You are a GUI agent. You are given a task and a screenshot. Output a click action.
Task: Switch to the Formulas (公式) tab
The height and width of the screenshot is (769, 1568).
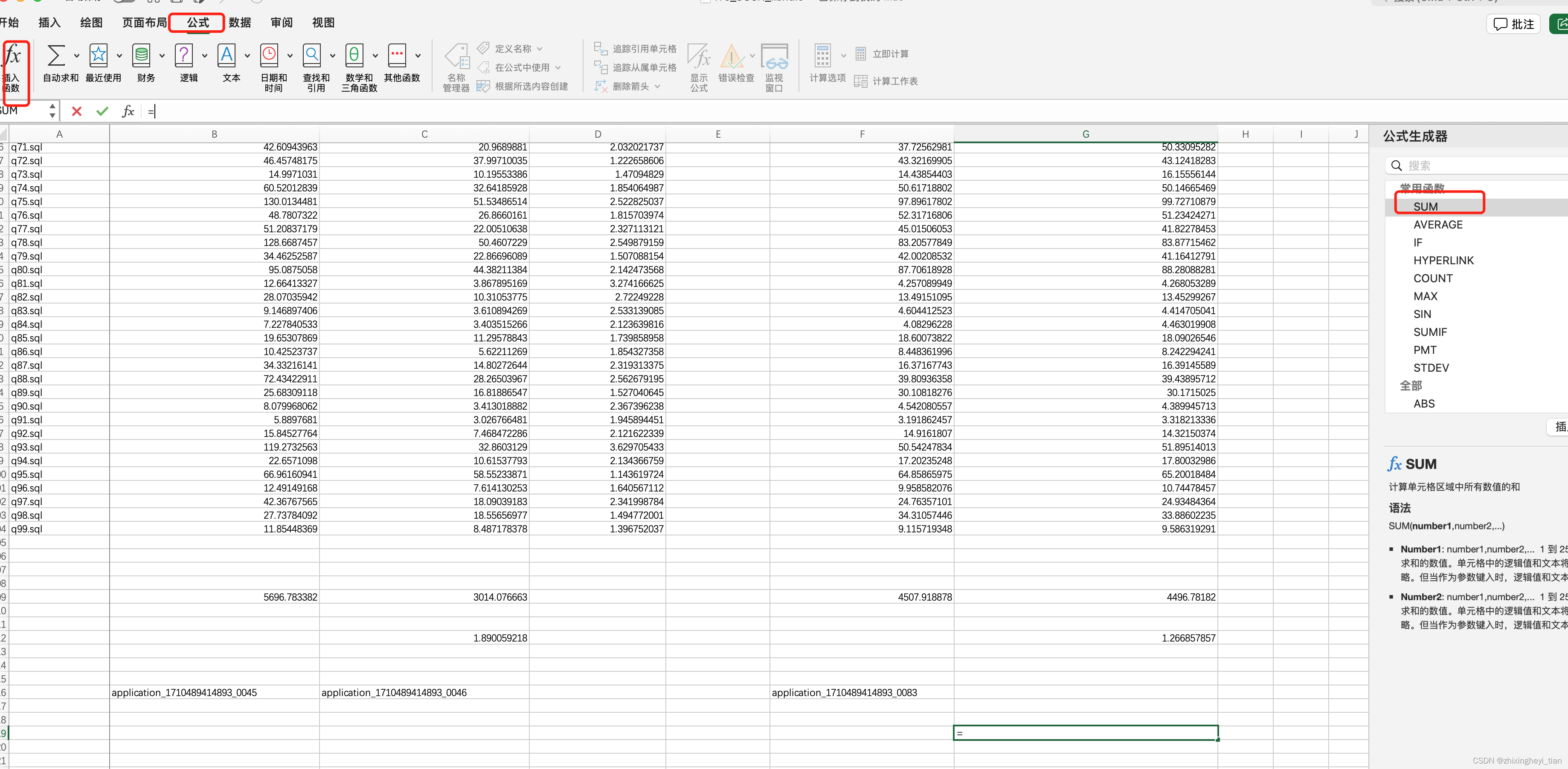(198, 23)
